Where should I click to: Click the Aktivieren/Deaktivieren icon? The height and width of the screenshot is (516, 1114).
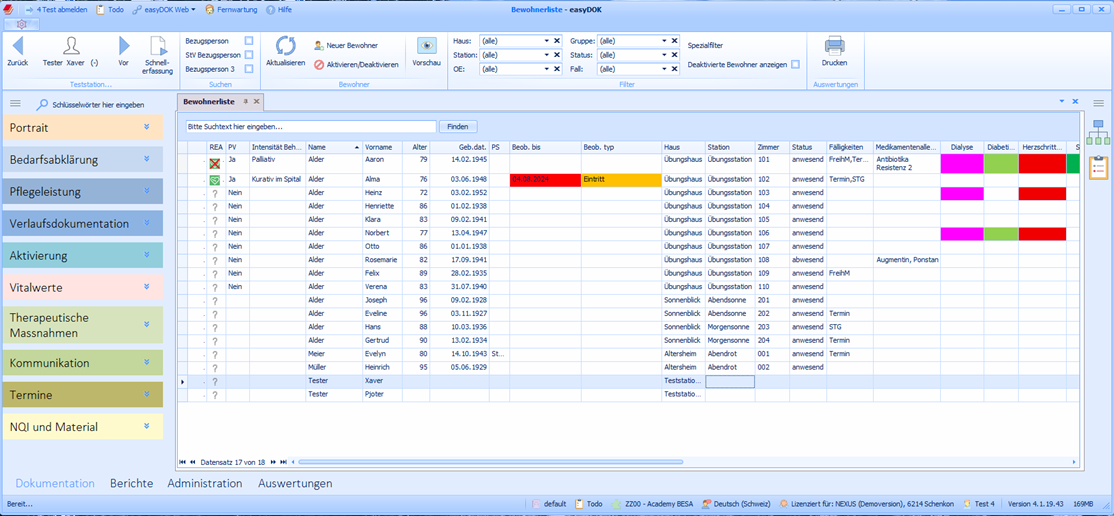pyautogui.click(x=319, y=64)
